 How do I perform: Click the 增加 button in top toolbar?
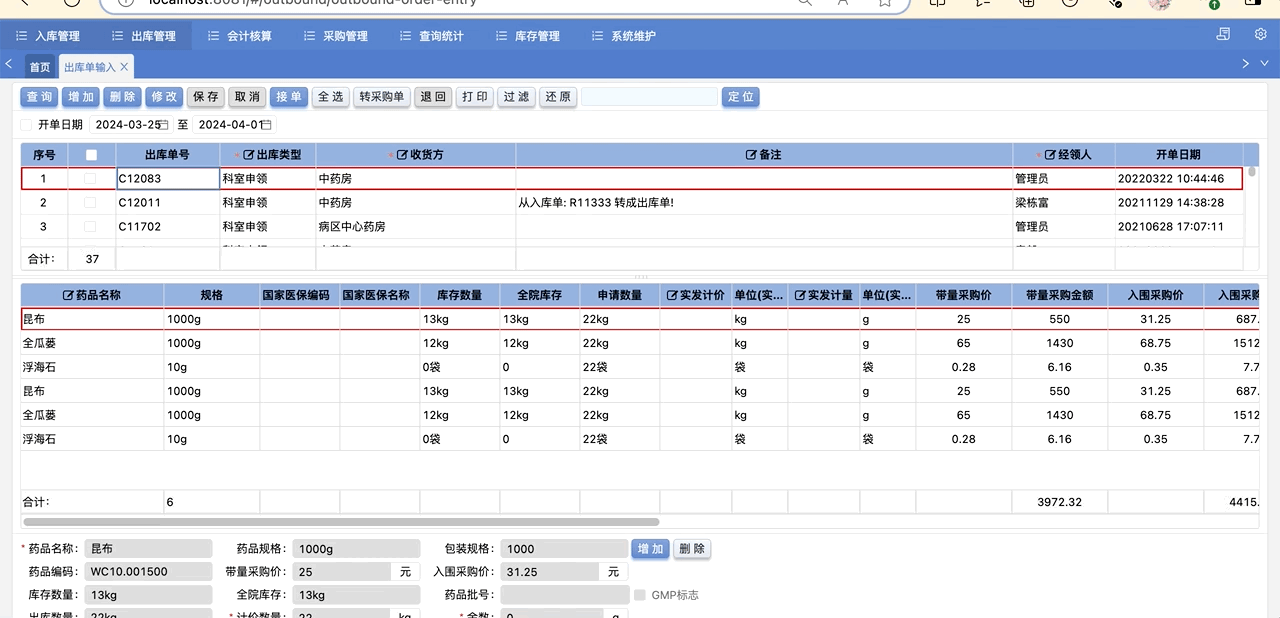coord(82,97)
